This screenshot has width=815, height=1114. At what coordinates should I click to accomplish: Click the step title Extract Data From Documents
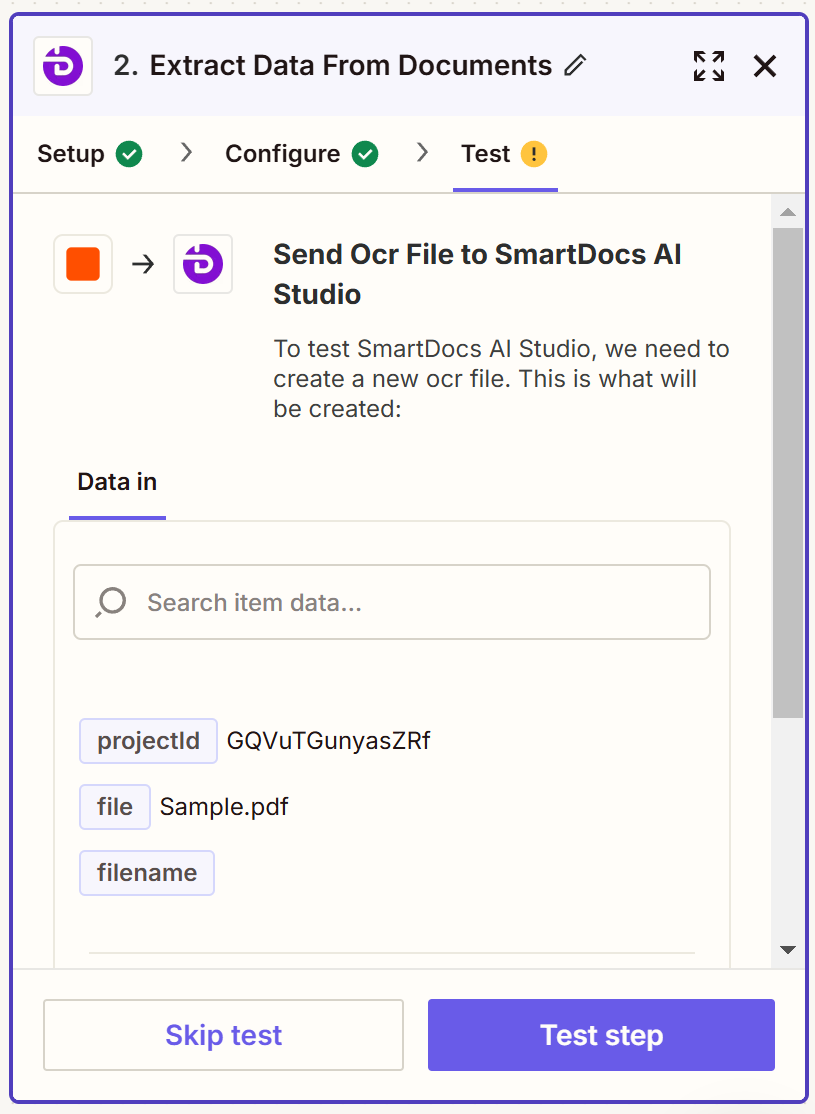(350, 65)
